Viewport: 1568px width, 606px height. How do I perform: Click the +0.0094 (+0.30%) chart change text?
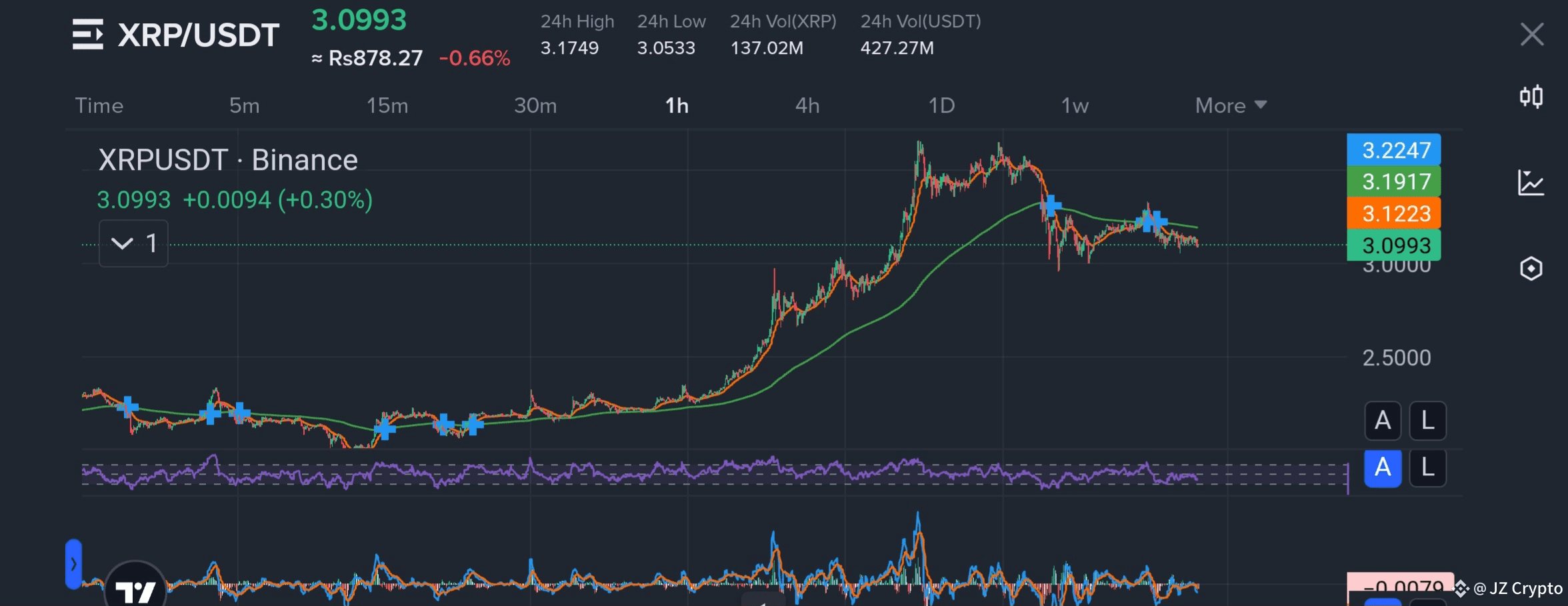coord(277,199)
